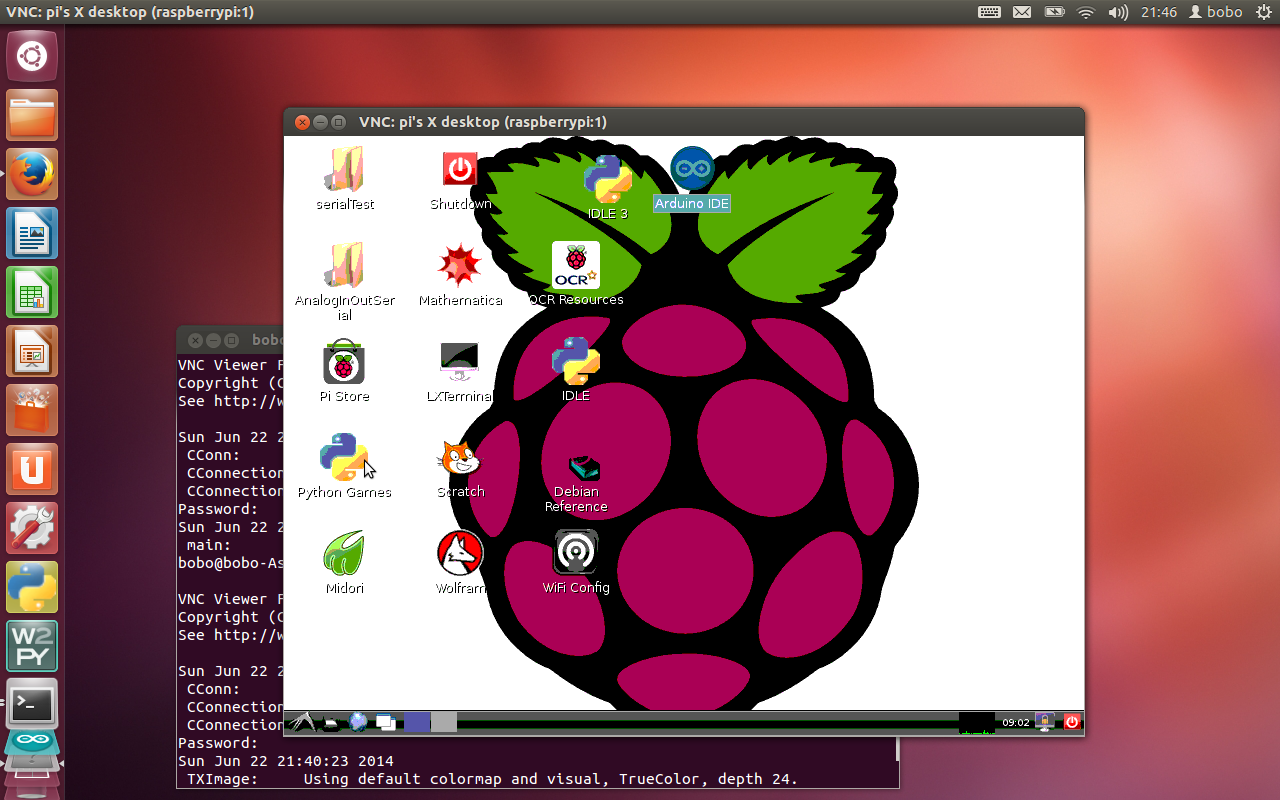
Task: Open Ubuntu Software Center in the launcher
Action: tap(32, 410)
